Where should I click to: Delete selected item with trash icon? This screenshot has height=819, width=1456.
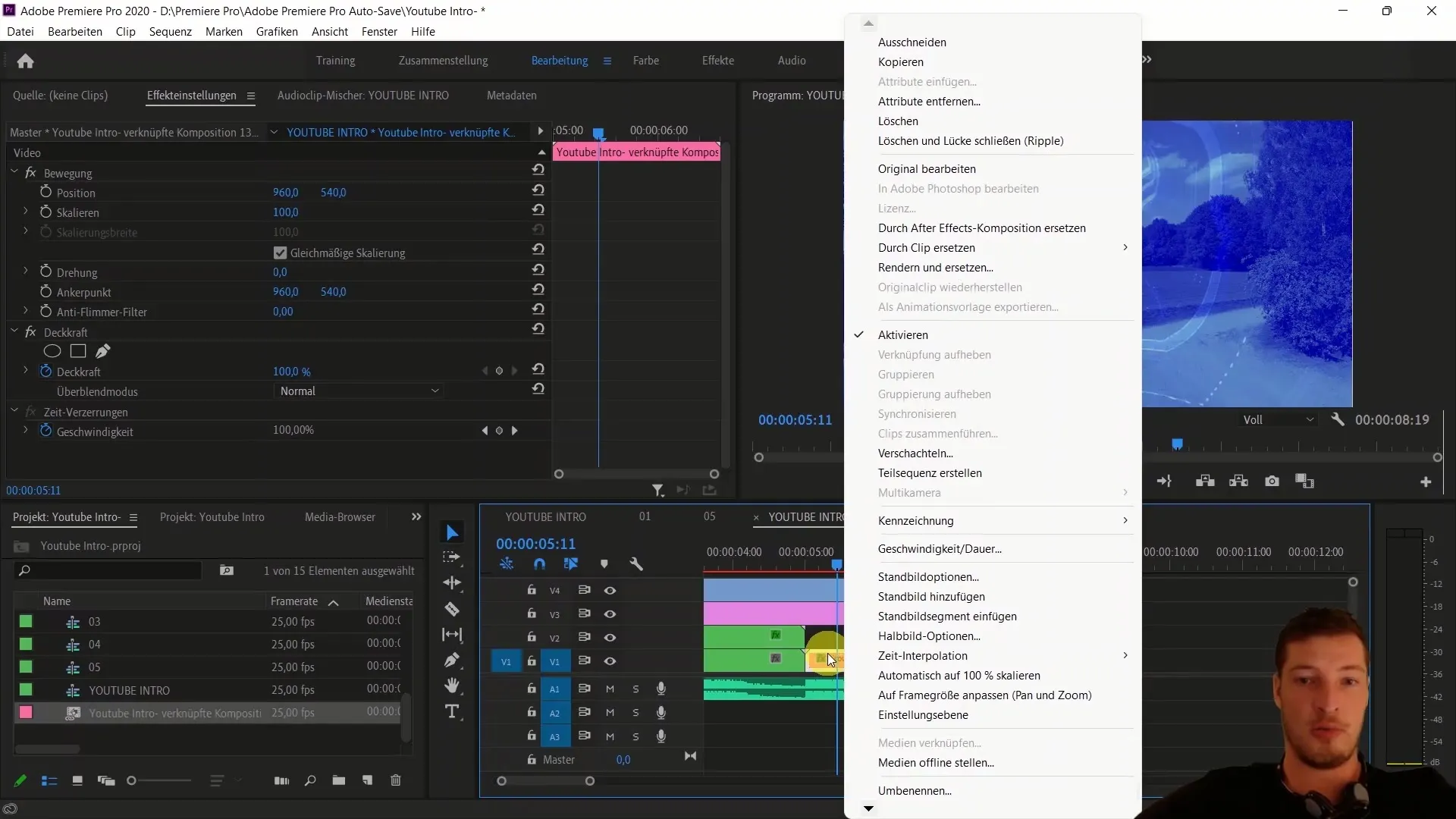pyautogui.click(x=396, y=780)
